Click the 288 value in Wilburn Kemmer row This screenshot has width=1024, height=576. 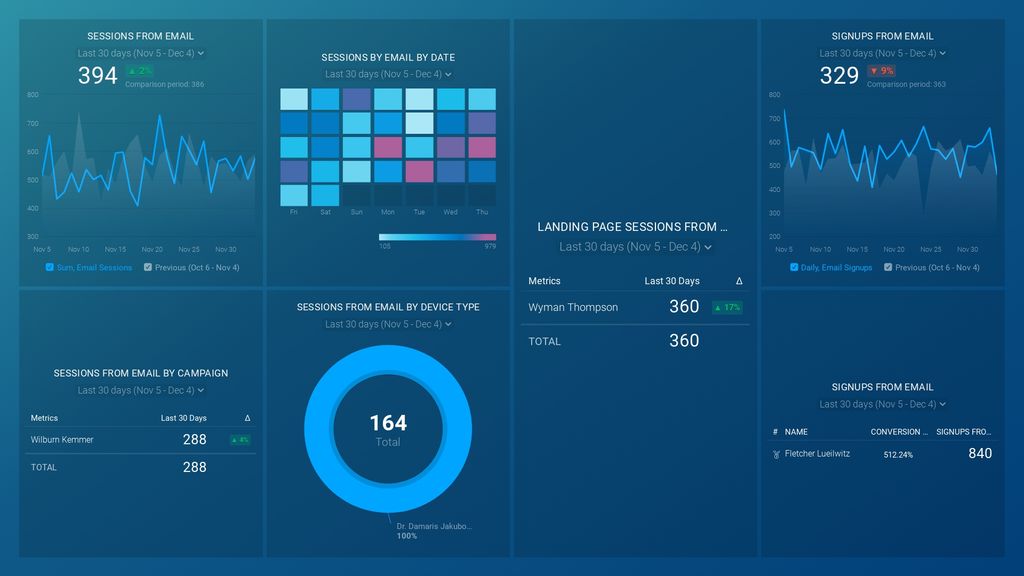click(195, 440)
